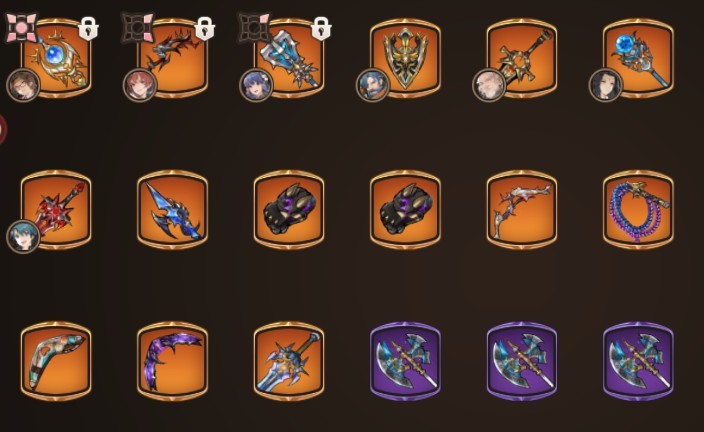Toggle lock on the orb staff item
Screen dimensions: 704x432
click(88, 29)
